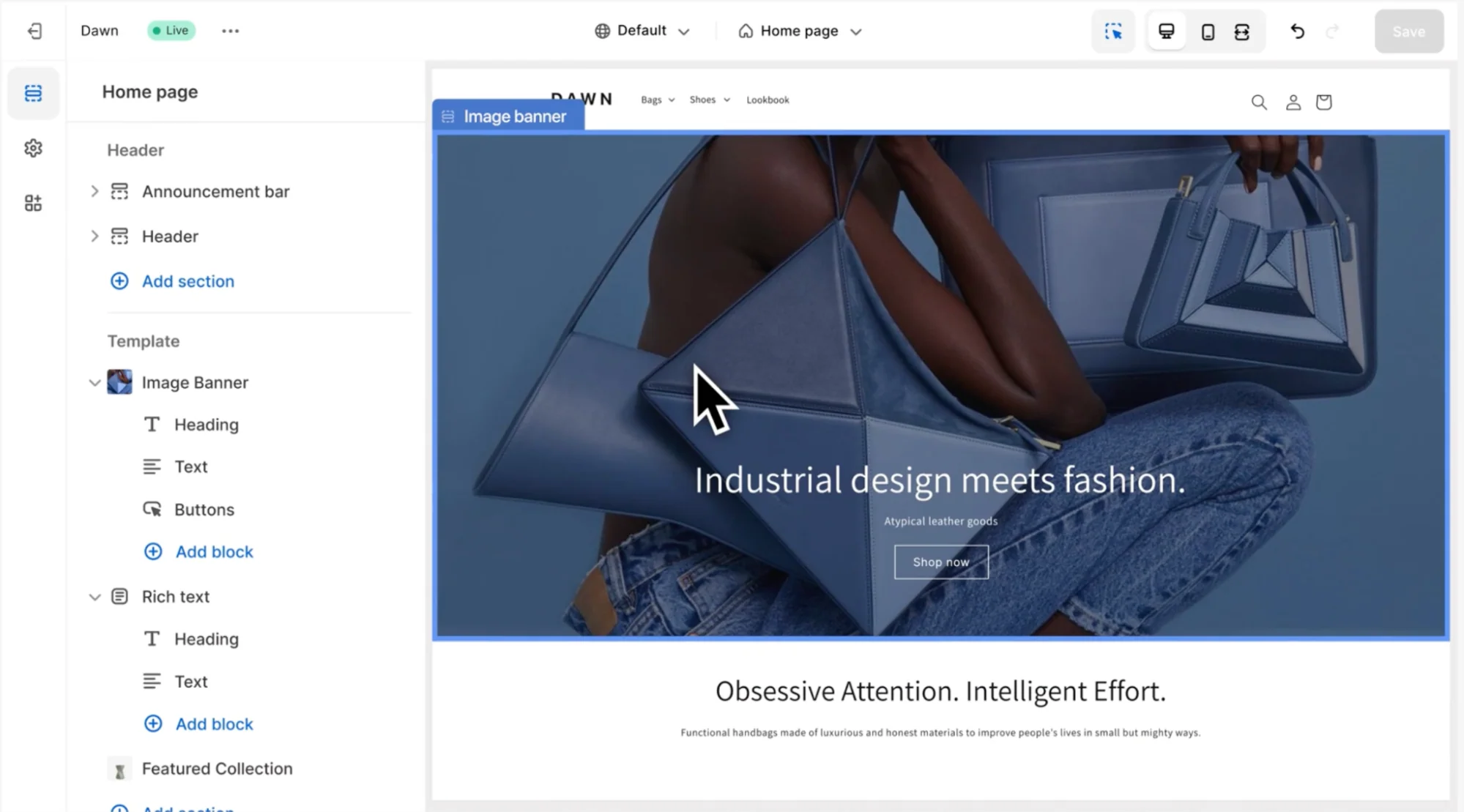The height and width of the screenshot is (812, 1464).
Task: Open the theme Sections panel
Action: click(x=33, y=93)
